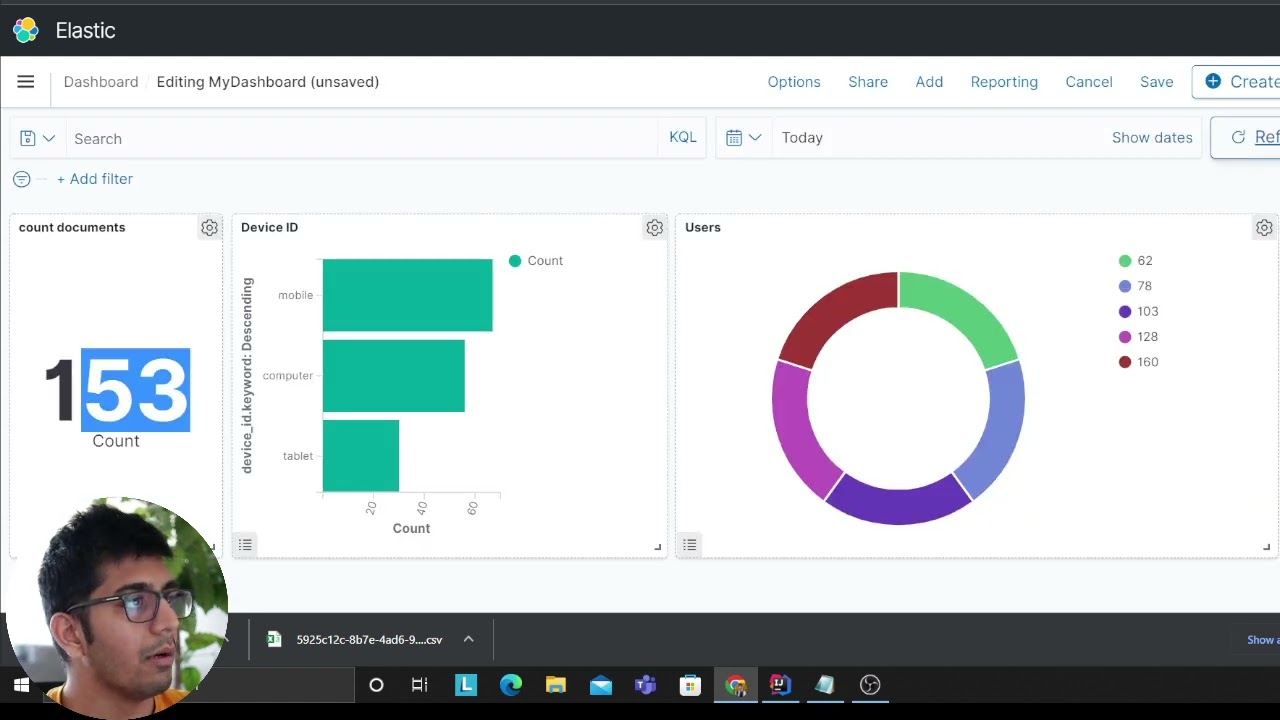Click the Users panel resize handle
Screen dimensions: 1280x720
coord(1266,547)
